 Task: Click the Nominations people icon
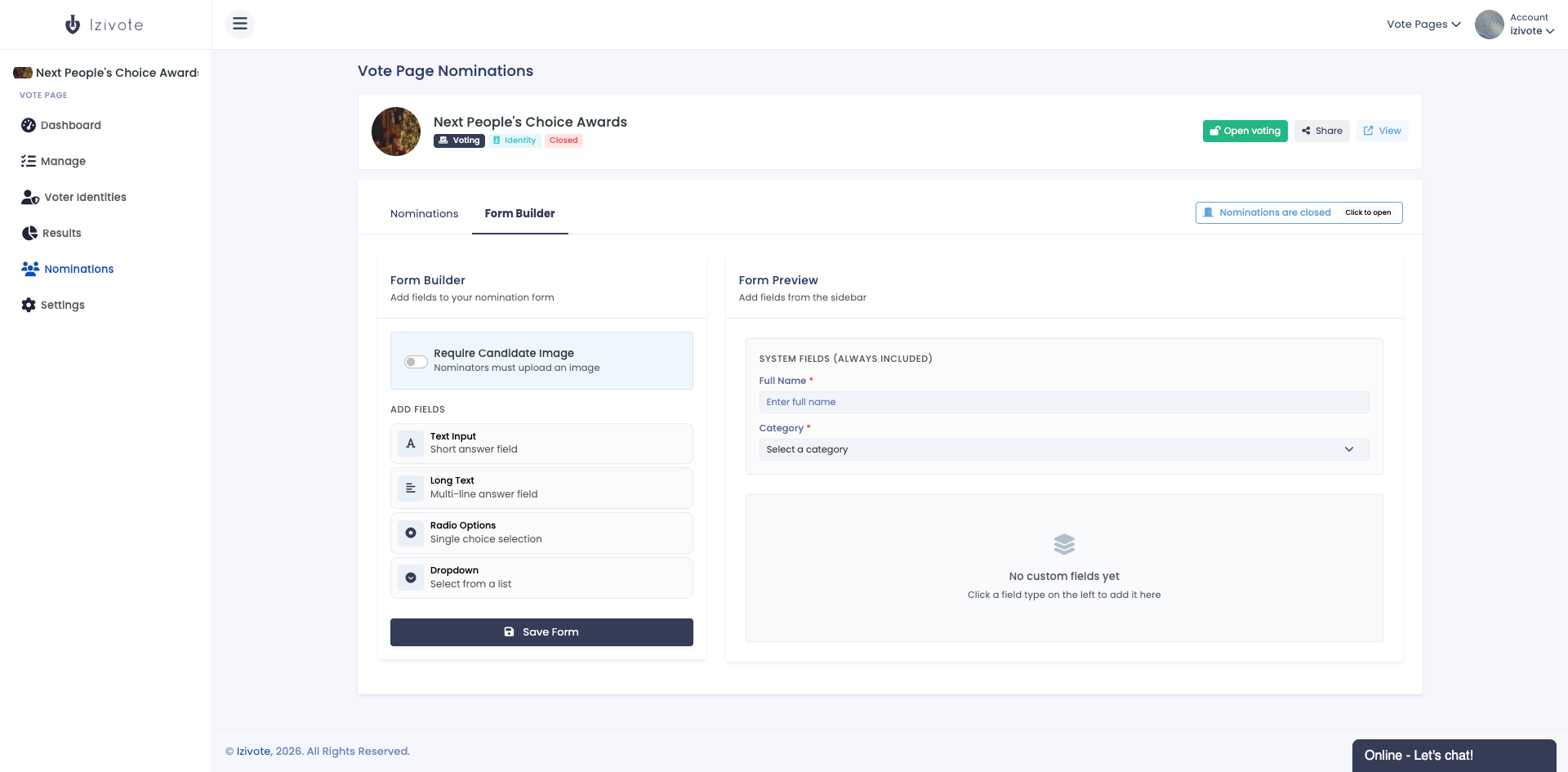(30, 269)
